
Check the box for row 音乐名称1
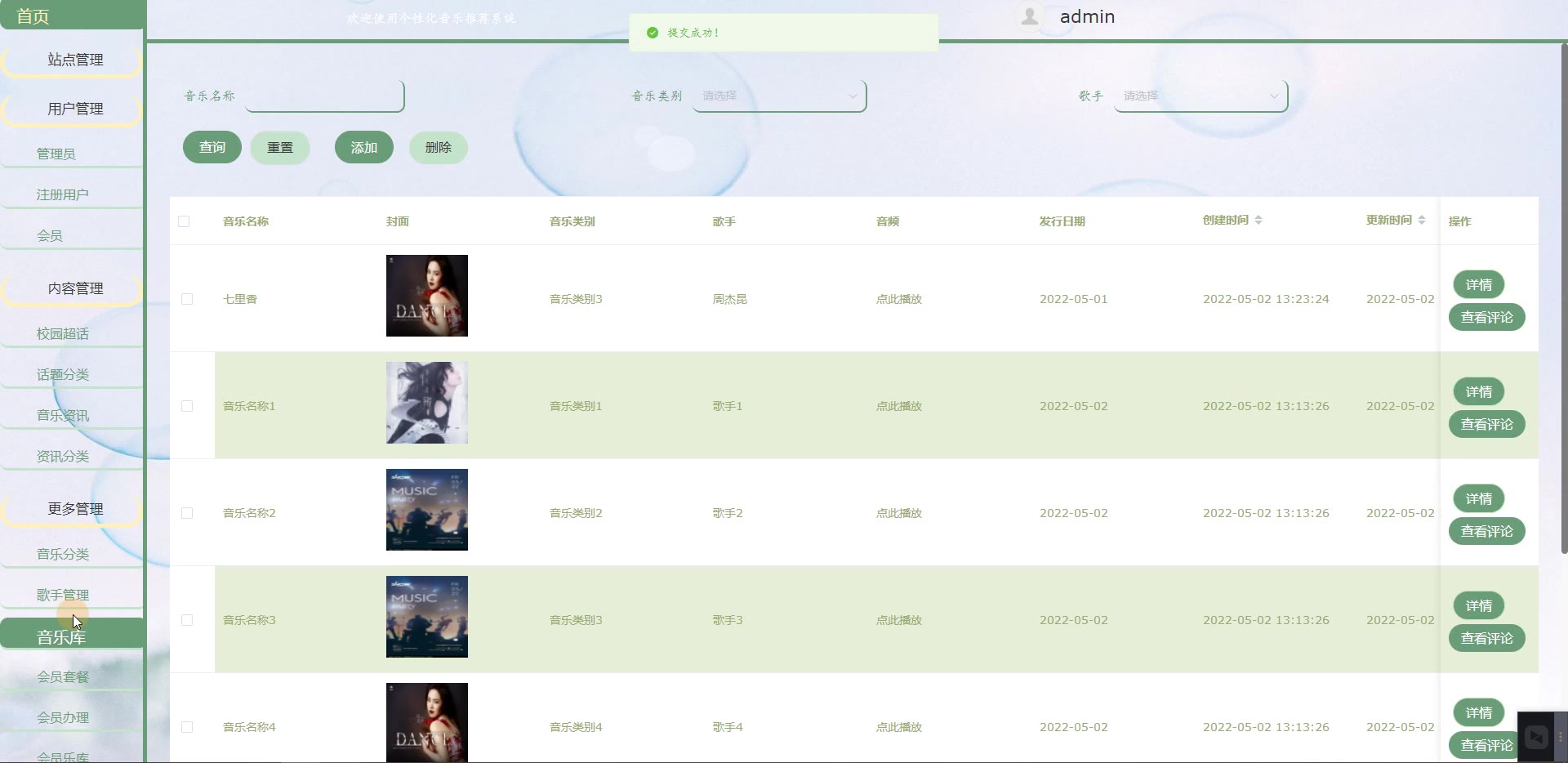point(187,406)
